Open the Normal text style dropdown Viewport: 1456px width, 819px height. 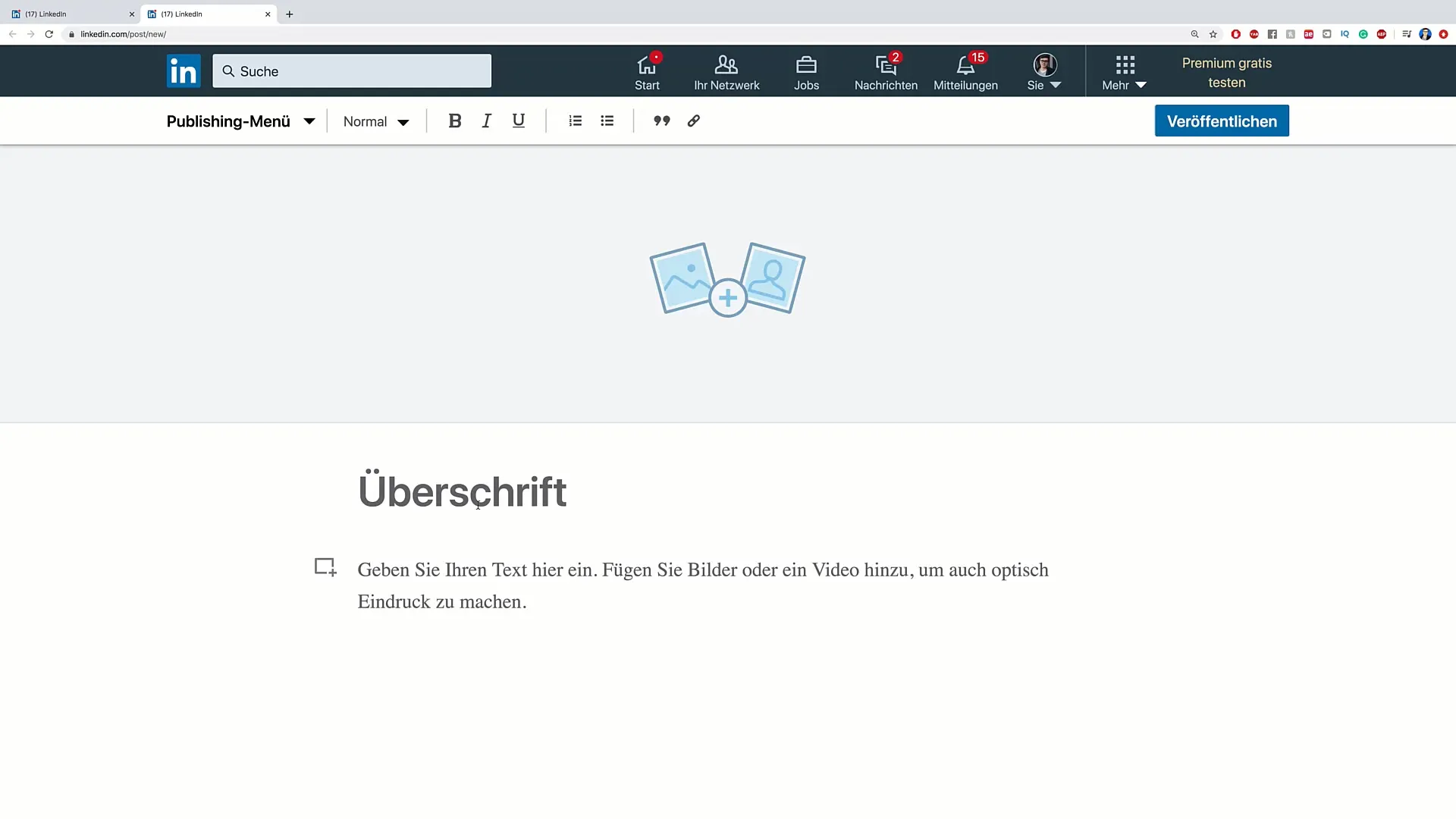[x=376, y=121]
